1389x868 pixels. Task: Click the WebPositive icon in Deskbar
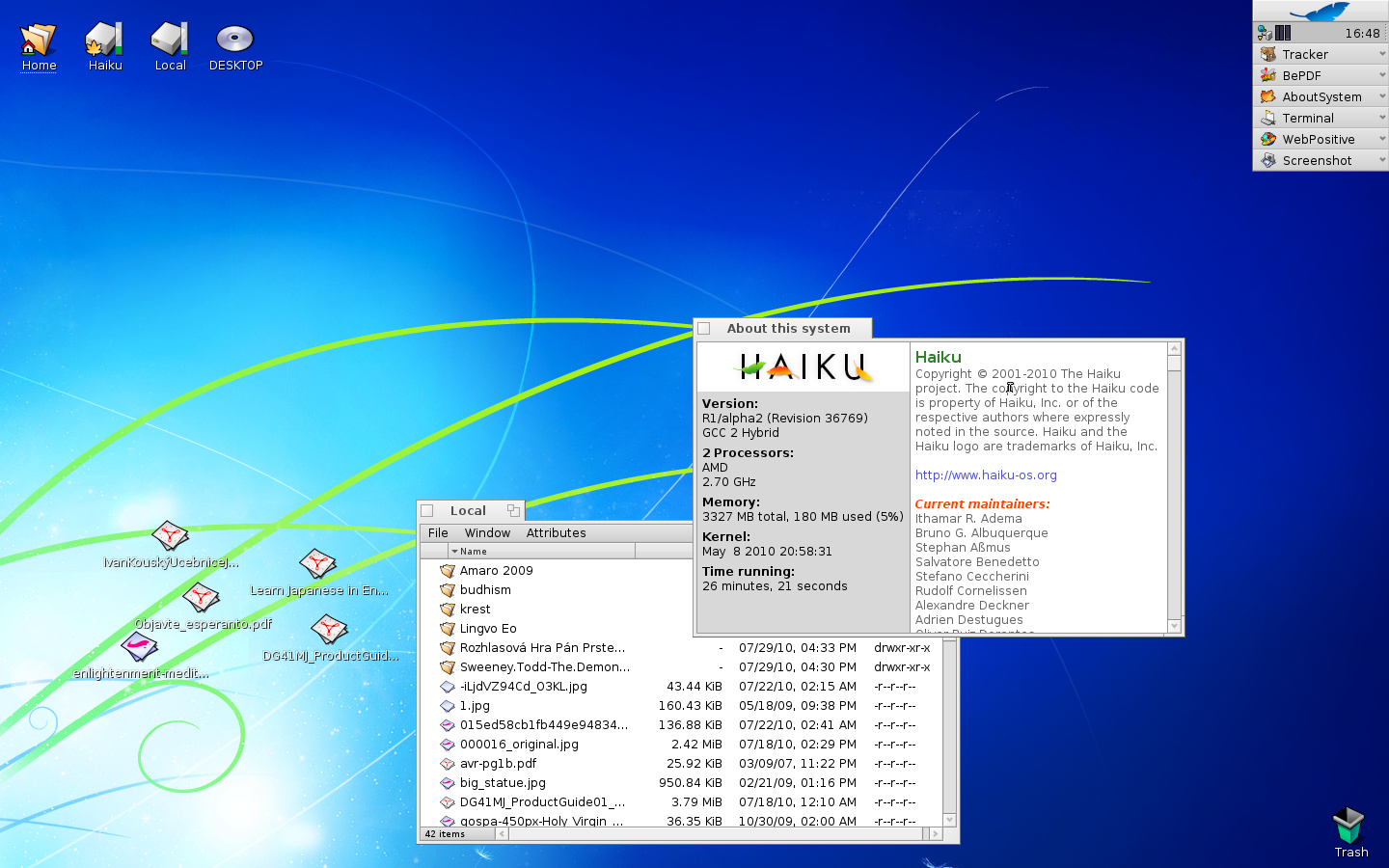1268,139
